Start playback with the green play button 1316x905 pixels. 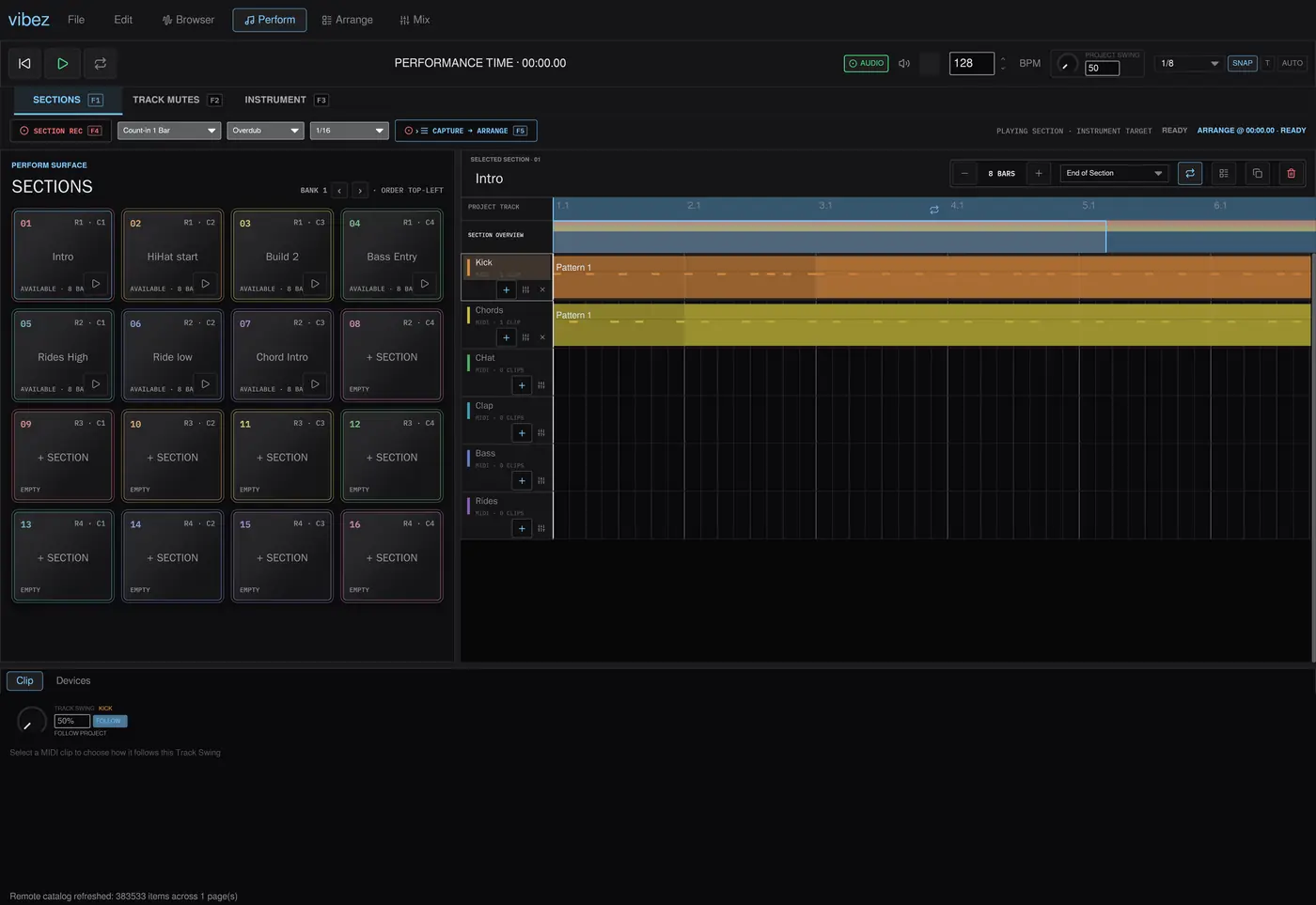coord(62,63)
